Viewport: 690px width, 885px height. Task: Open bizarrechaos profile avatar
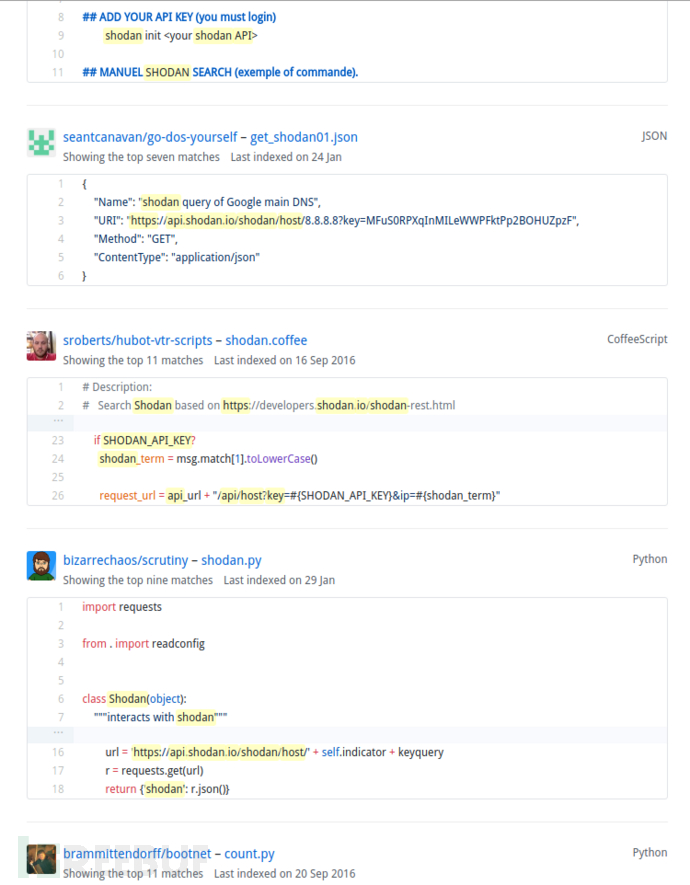pyautogui.click(x=41, y=566)
